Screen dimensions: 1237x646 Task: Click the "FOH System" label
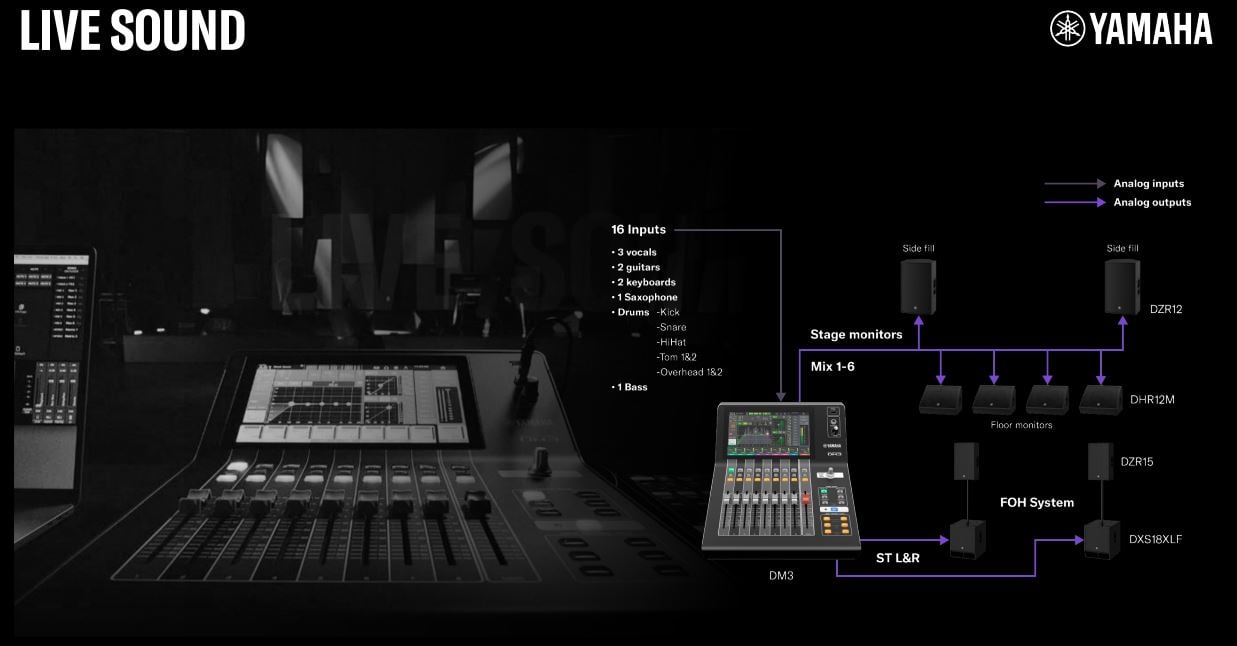coord(1037,502)
